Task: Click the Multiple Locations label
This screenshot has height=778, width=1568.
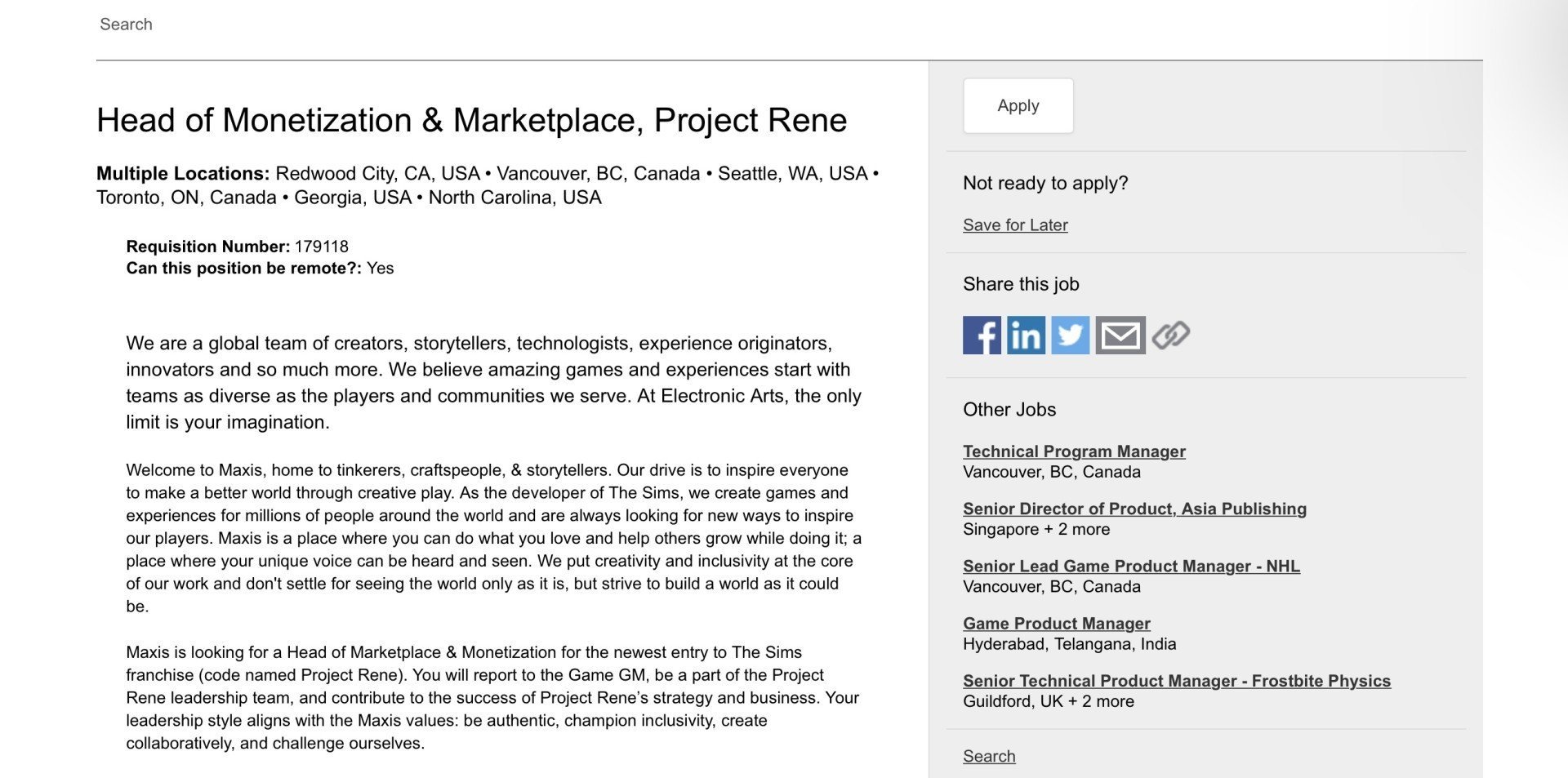Action: (x=183, y=173)
